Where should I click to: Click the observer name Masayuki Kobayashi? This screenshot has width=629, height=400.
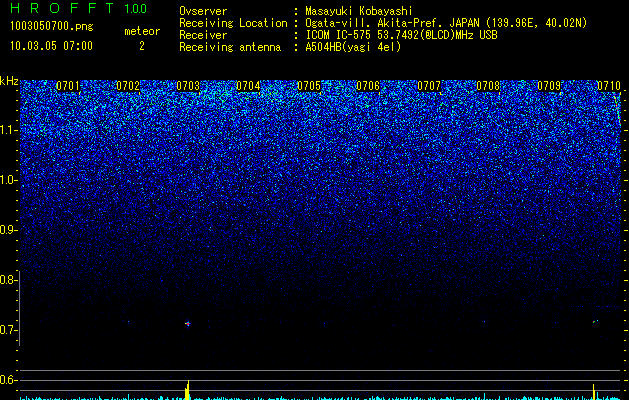point(359,11)
